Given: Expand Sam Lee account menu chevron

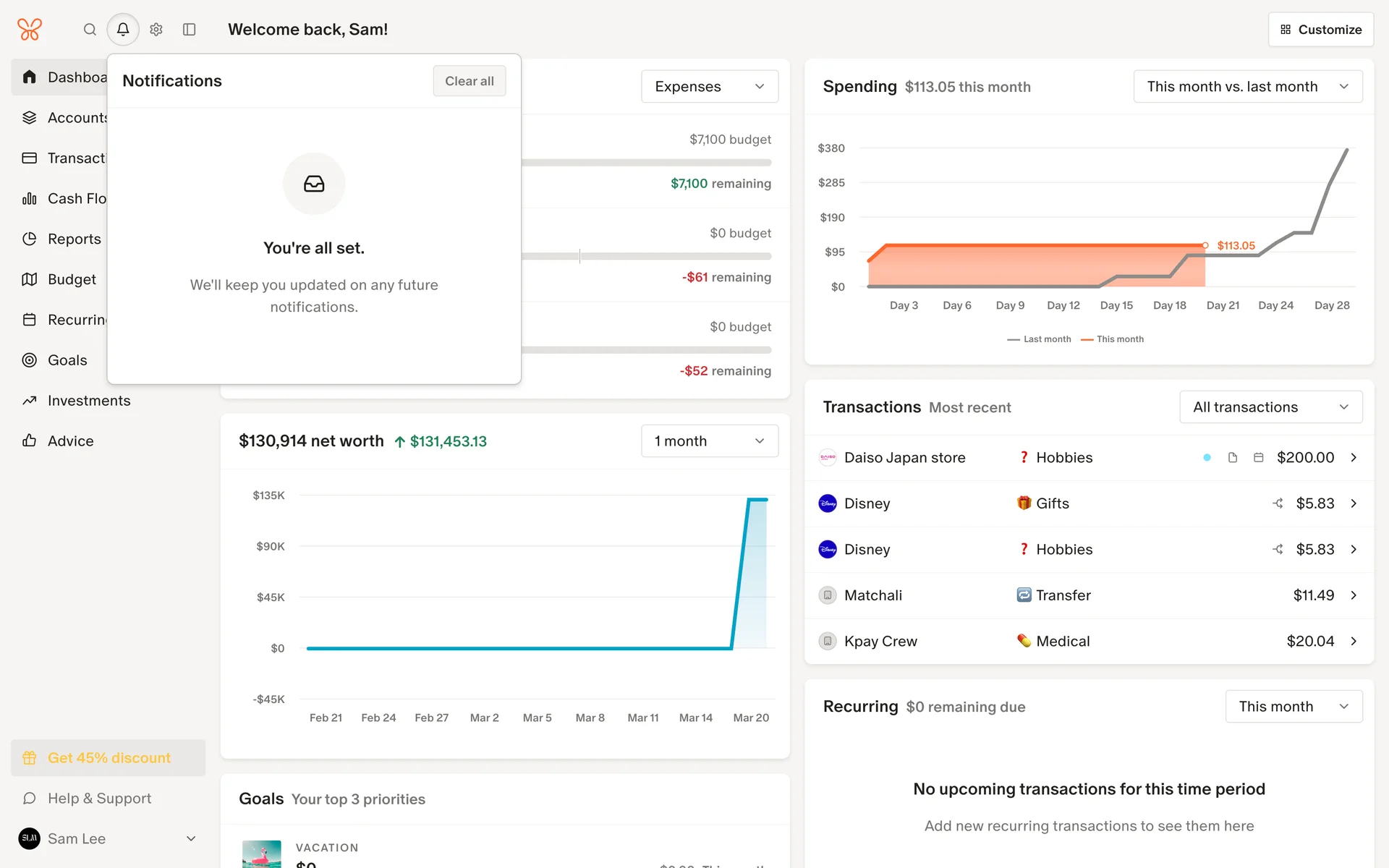Looking at the screenshot, I should tap(191, 839).
